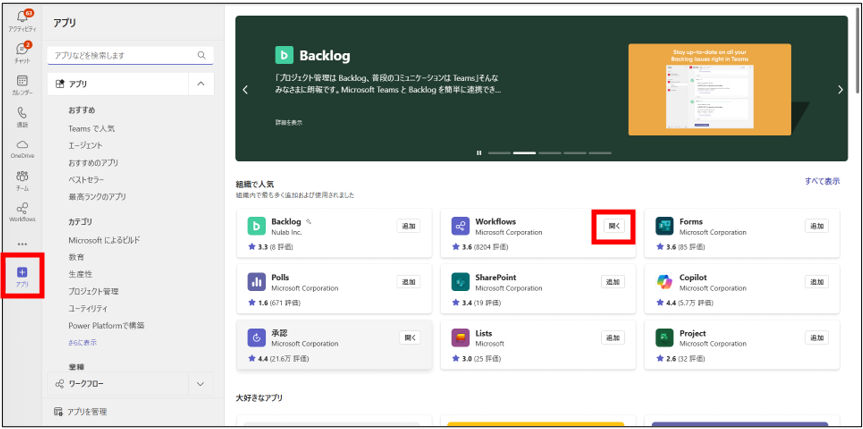863x429 pixels.
Task: Click the Backlog app icon in card
Action: (256, 226)
